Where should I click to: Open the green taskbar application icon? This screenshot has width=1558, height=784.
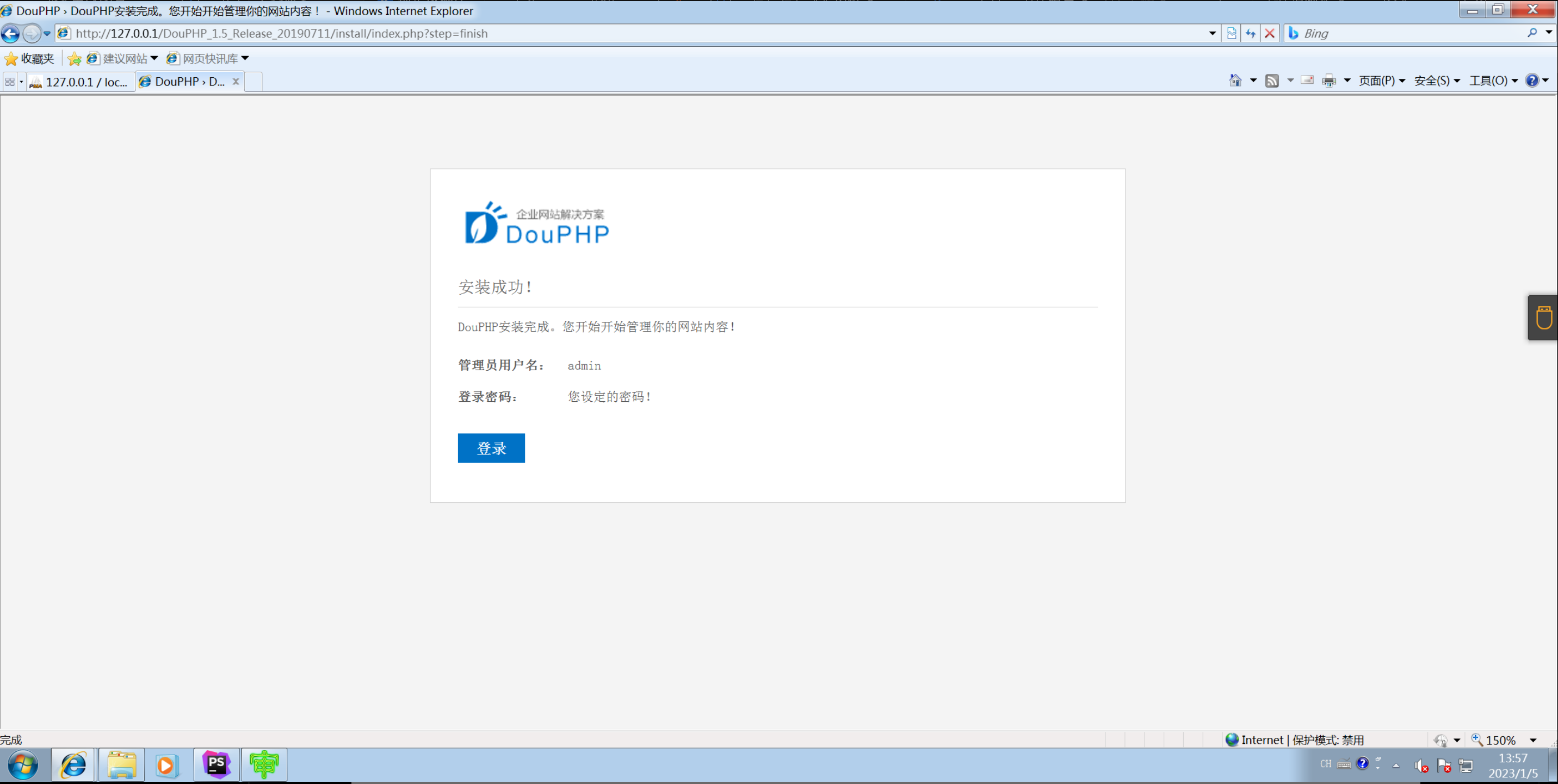pyautogui.click(x=264, y=766)
